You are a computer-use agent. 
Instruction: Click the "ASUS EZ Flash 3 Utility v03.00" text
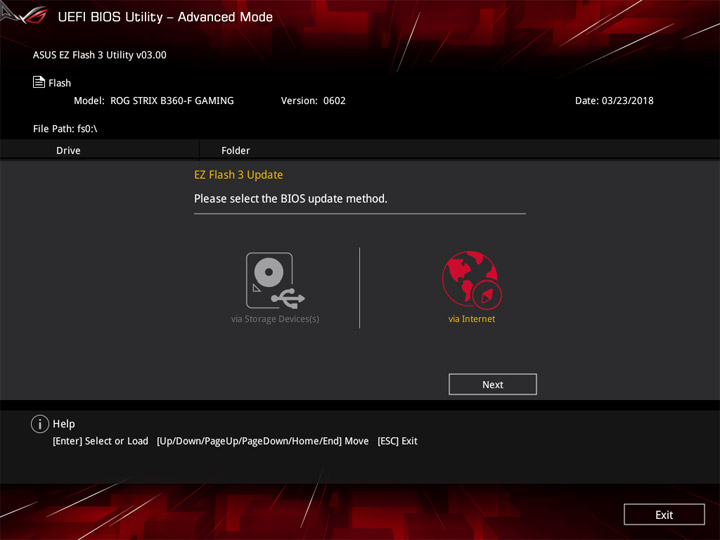tap(99, 55)
